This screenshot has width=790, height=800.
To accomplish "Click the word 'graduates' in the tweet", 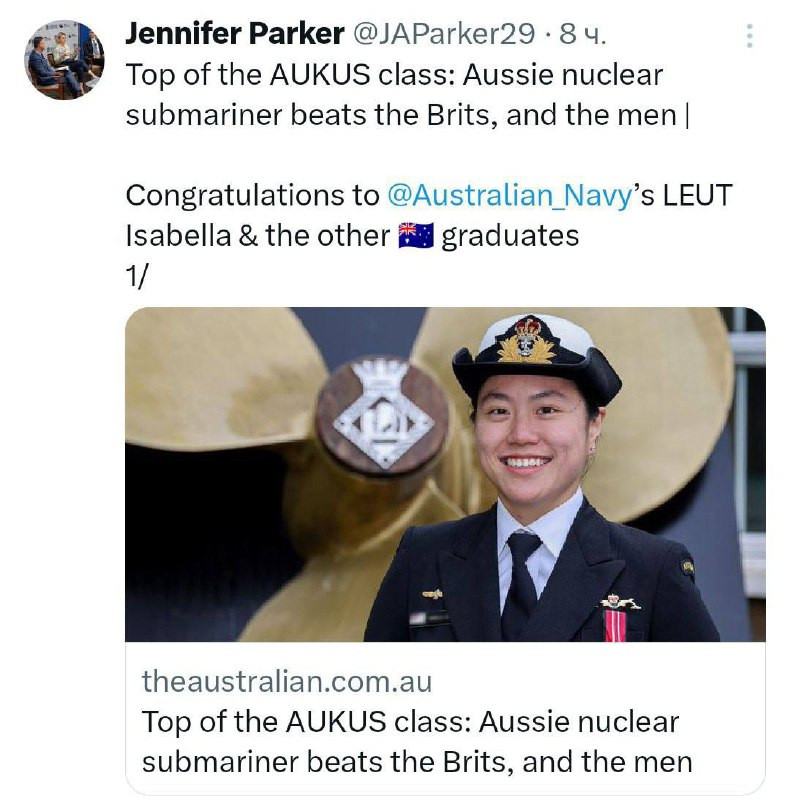I will click(x=510, y=237).
